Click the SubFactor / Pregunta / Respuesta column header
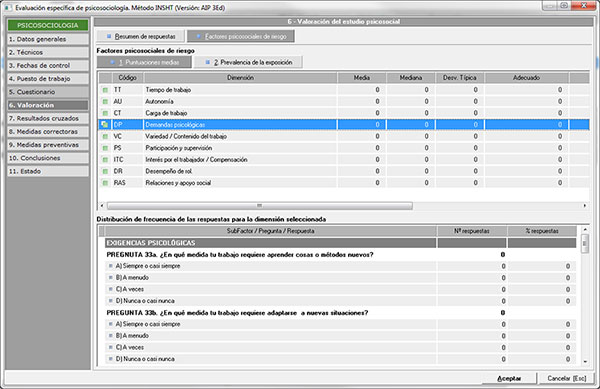This screenshot has height=389, width=600. (271, 231)
